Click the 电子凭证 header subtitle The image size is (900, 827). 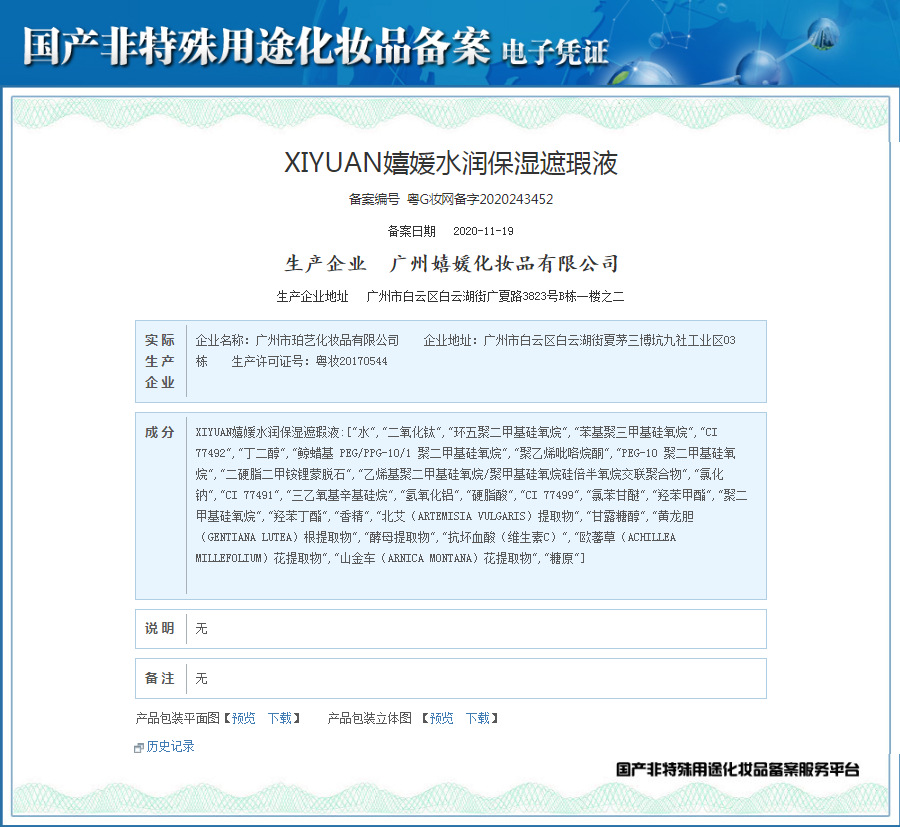(x=555, y=52)
